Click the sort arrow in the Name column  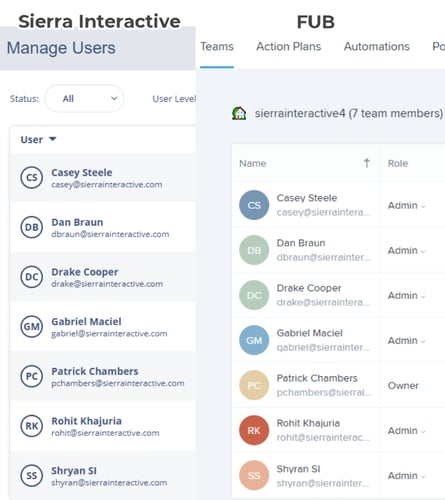(x=367, y=163)
